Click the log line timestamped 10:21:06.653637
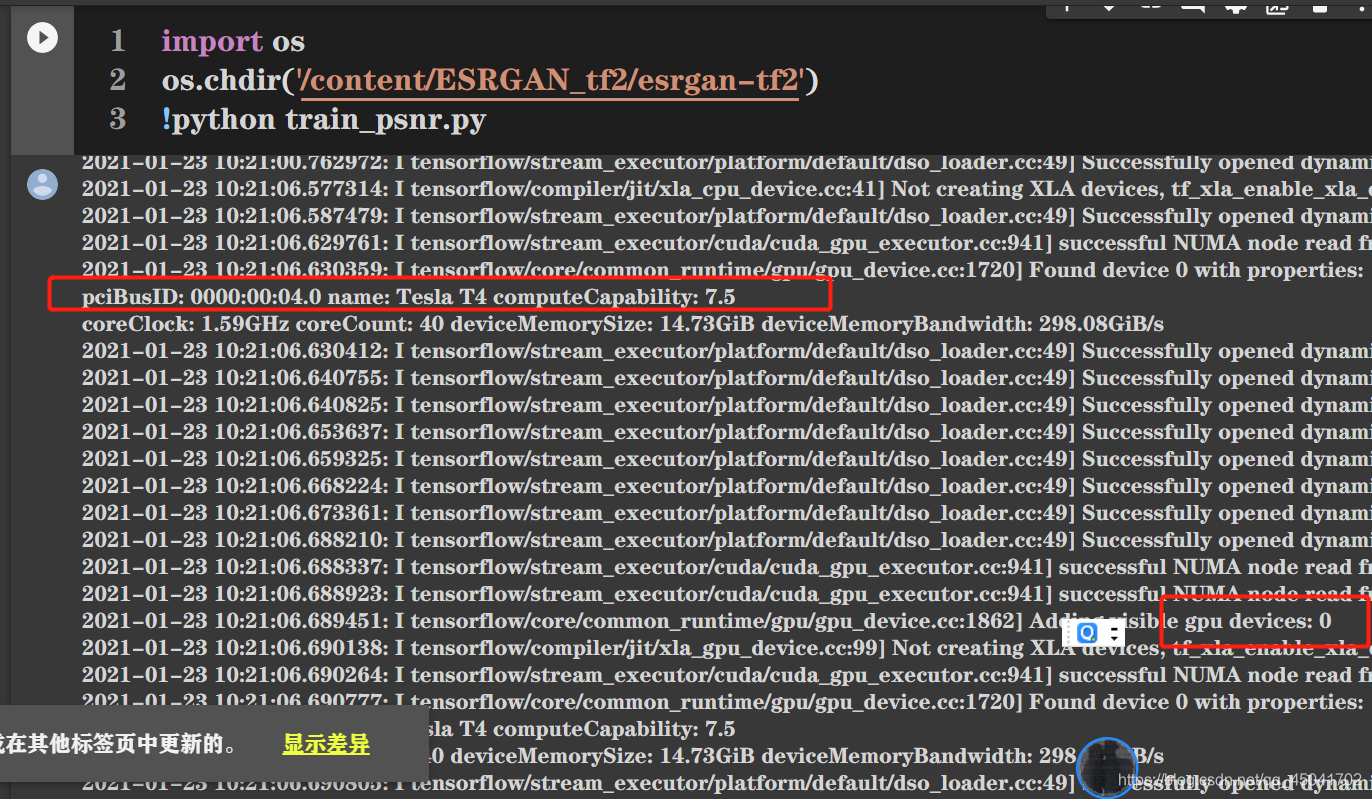 [727, 432]
